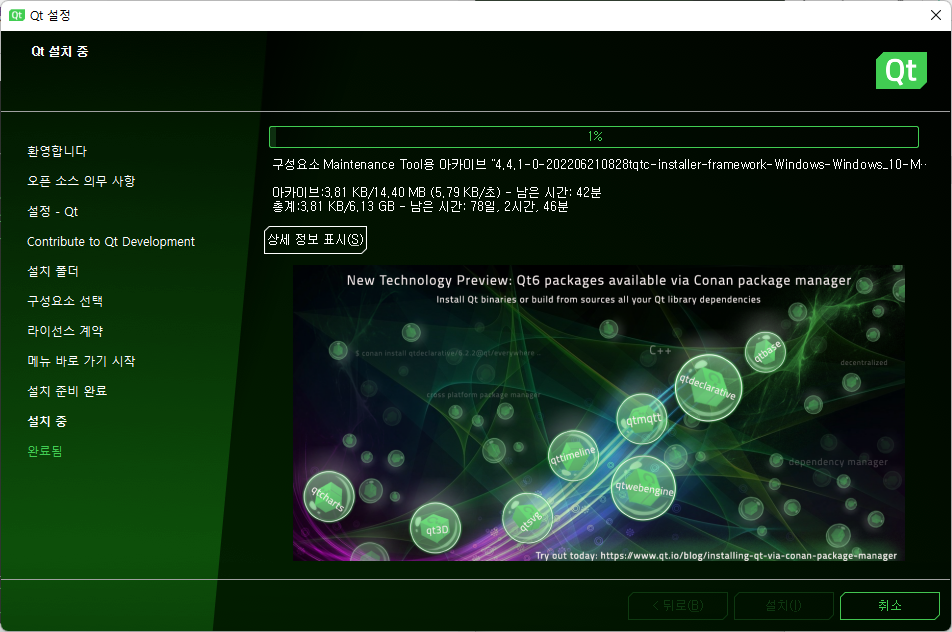Click the qtwebengine bubble in banner

tap(644, 488)
